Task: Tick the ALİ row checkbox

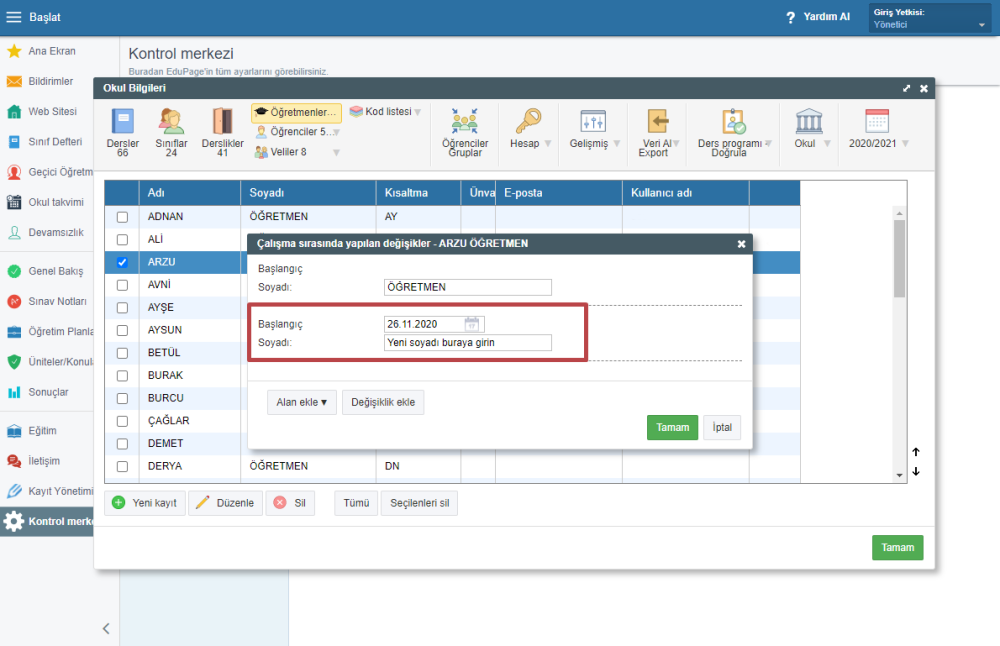Action: point(122,240)
